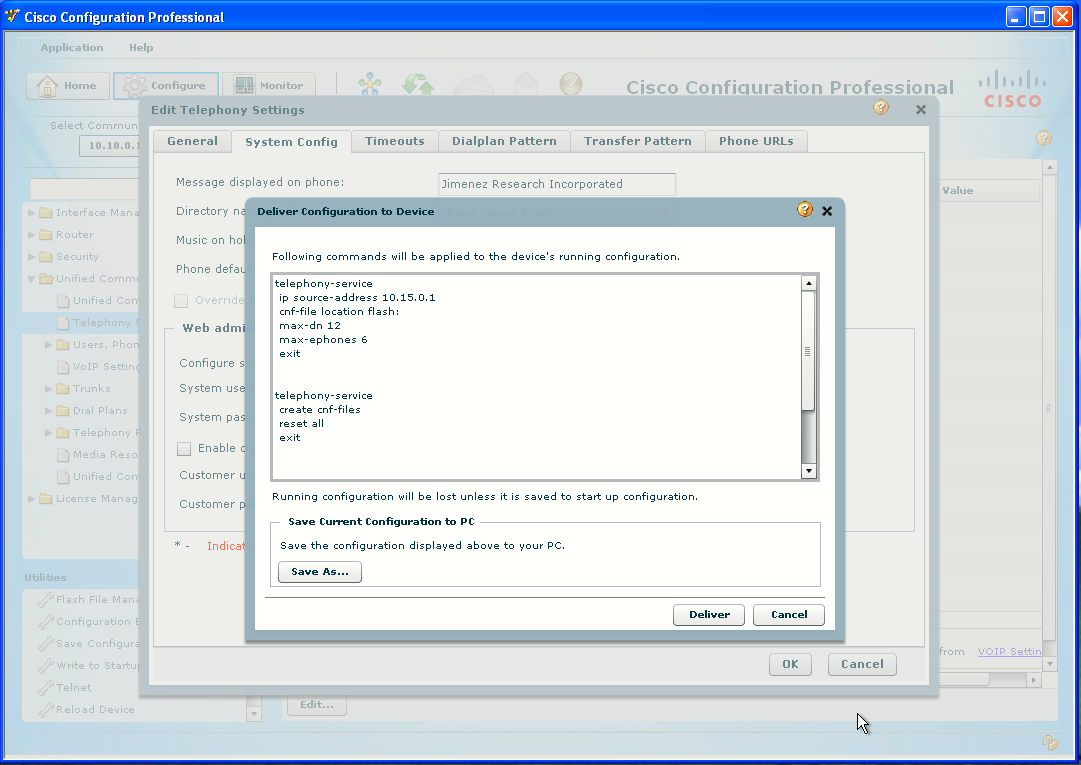Expand the Security tree folder
Screen dimensions: 1081x765
point(32,257)
